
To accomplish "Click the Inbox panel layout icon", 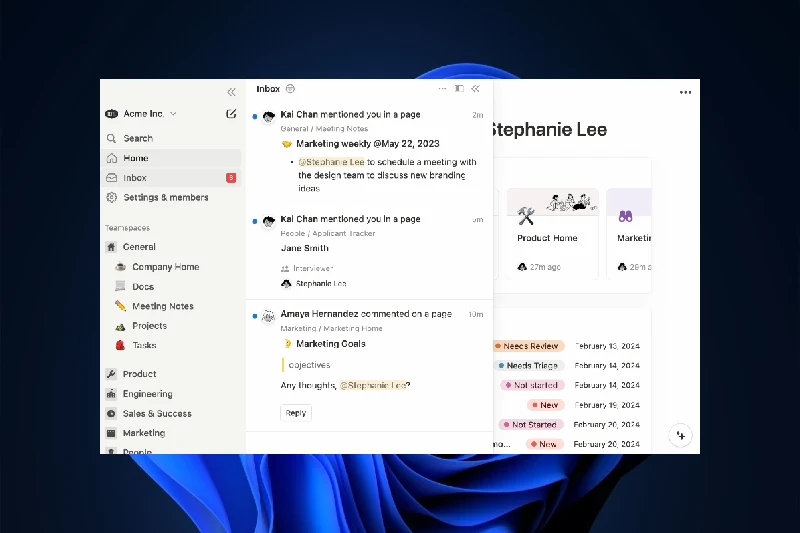I will pyautogui.click(x=459, y=89).
